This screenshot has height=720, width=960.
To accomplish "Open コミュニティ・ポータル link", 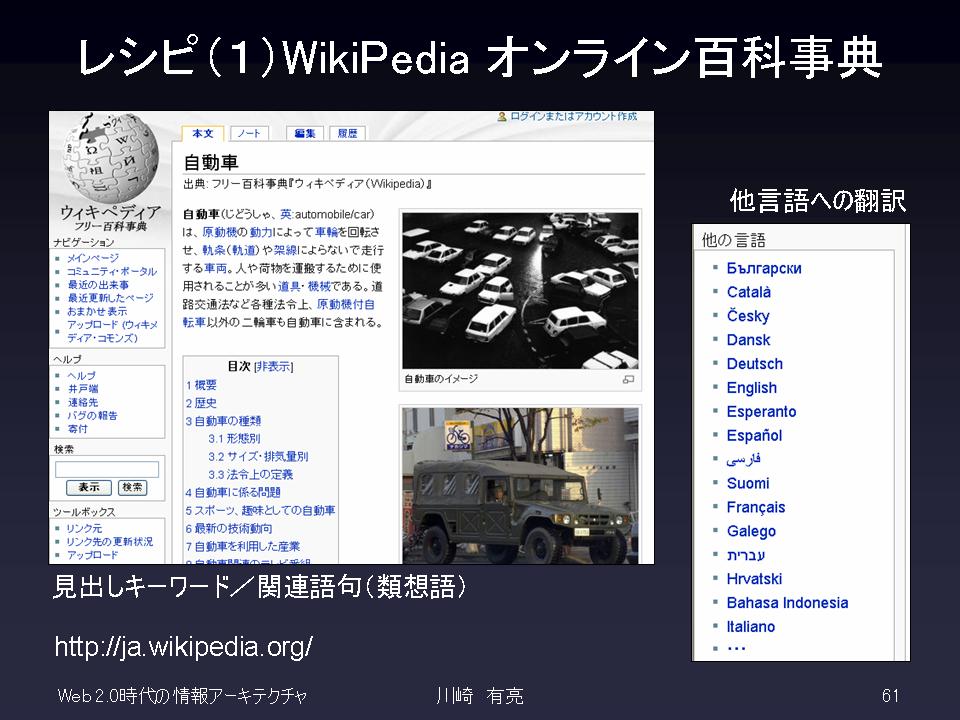I will click(112, 271).
